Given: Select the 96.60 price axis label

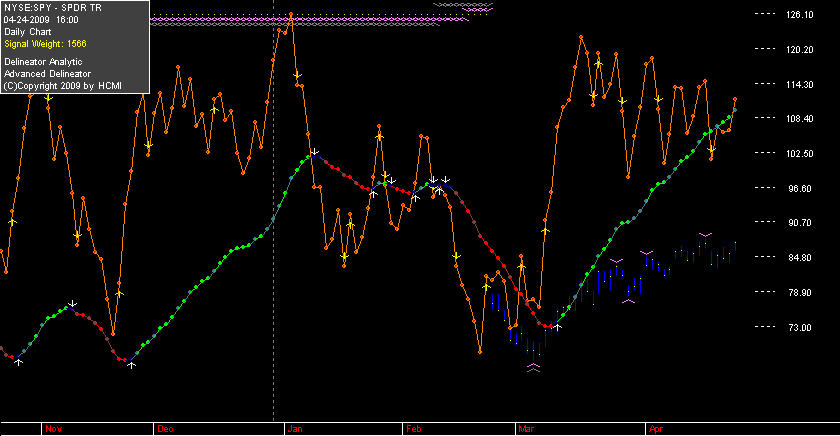Looking at the screenshot, I should coord(800,188).
